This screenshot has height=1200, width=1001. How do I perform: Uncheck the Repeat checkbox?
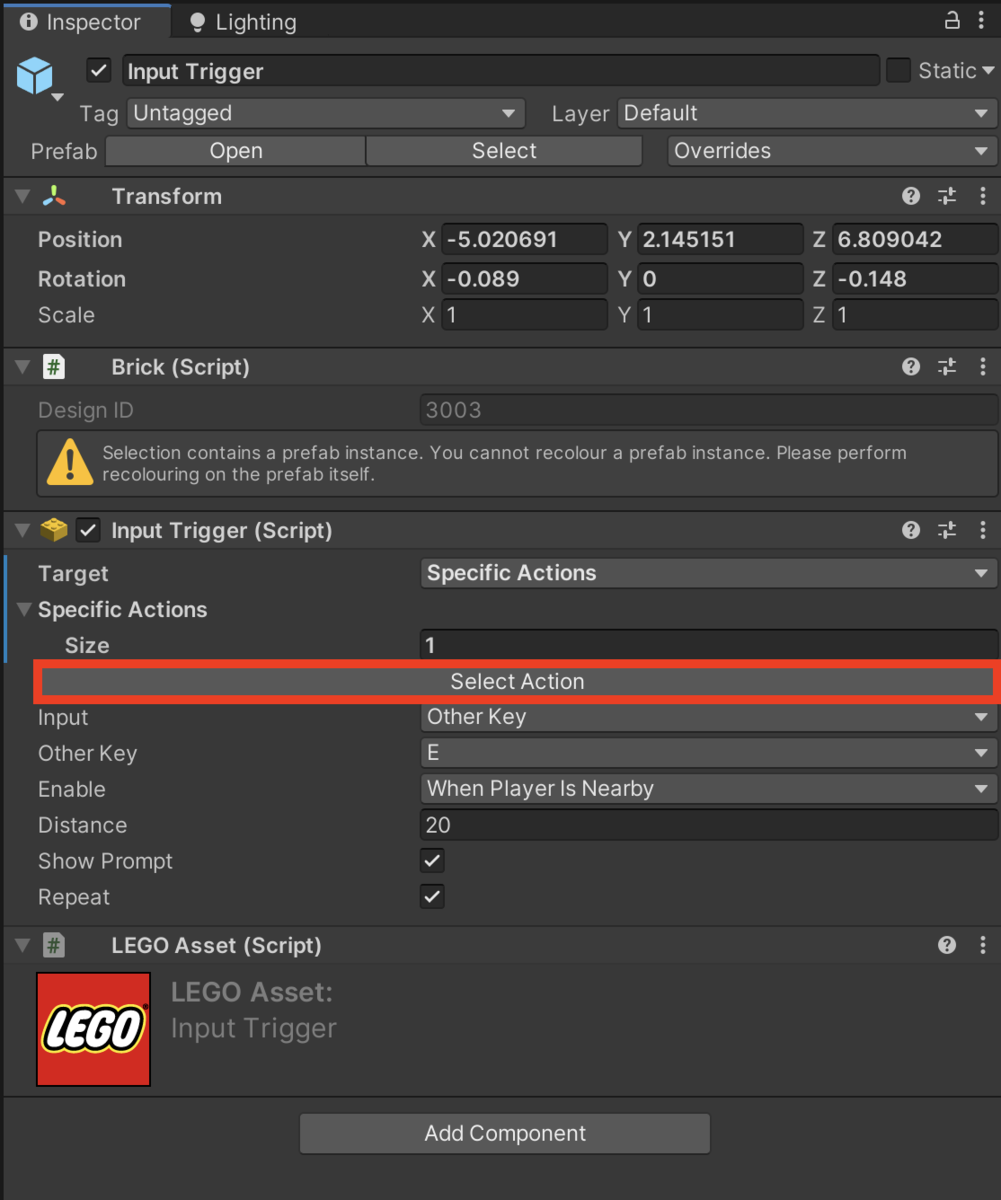(x=432, y=896)
